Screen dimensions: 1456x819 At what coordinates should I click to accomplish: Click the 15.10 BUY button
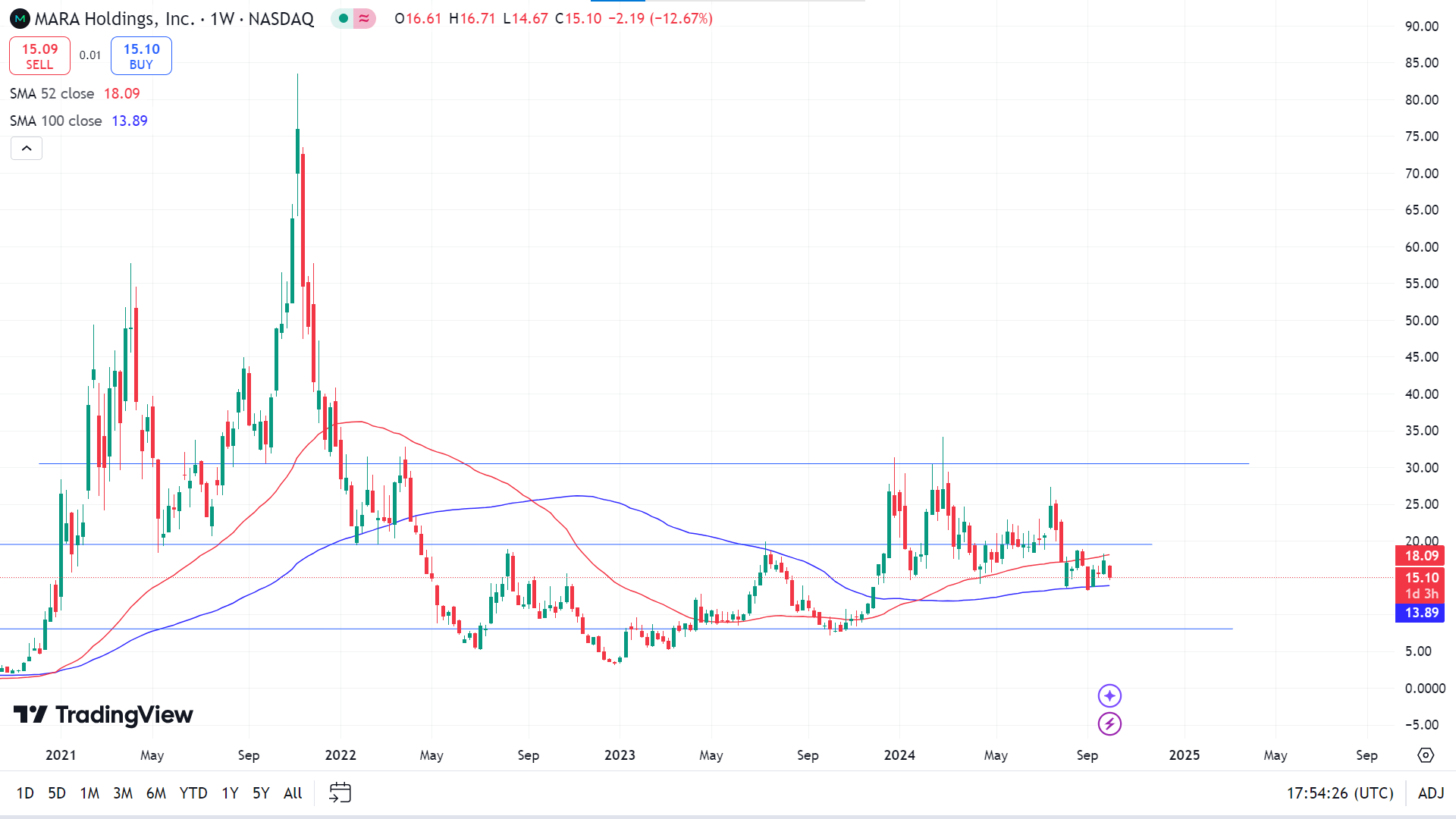[141, 55]
